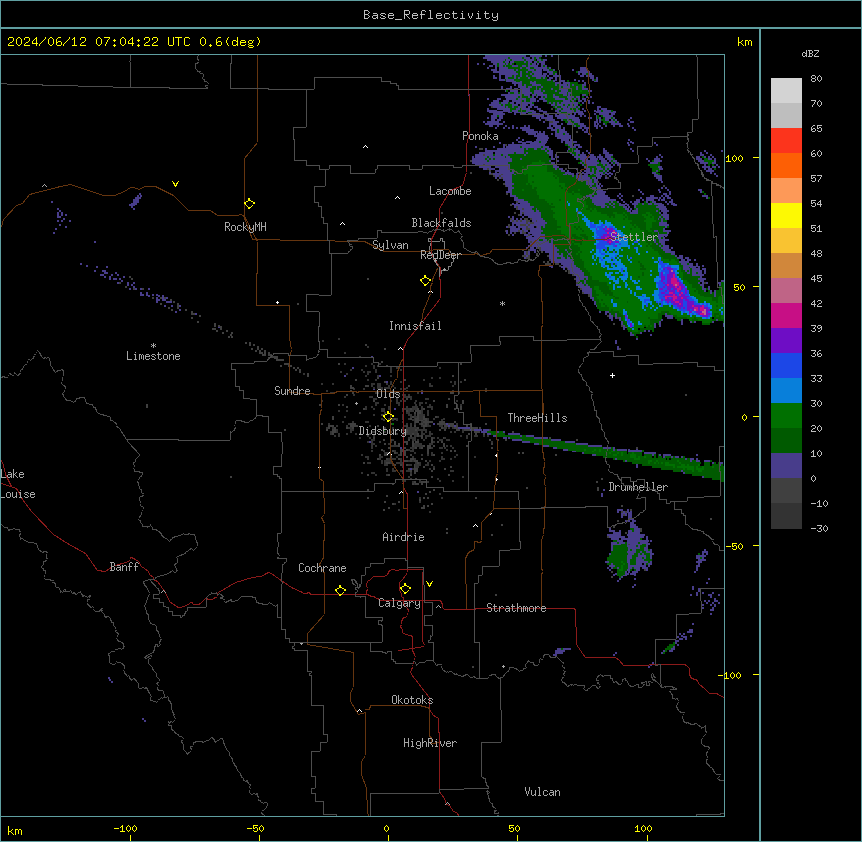Click the RedDeer city label
The width and height of the screenshot is (862, 842).
pos(440,255)
